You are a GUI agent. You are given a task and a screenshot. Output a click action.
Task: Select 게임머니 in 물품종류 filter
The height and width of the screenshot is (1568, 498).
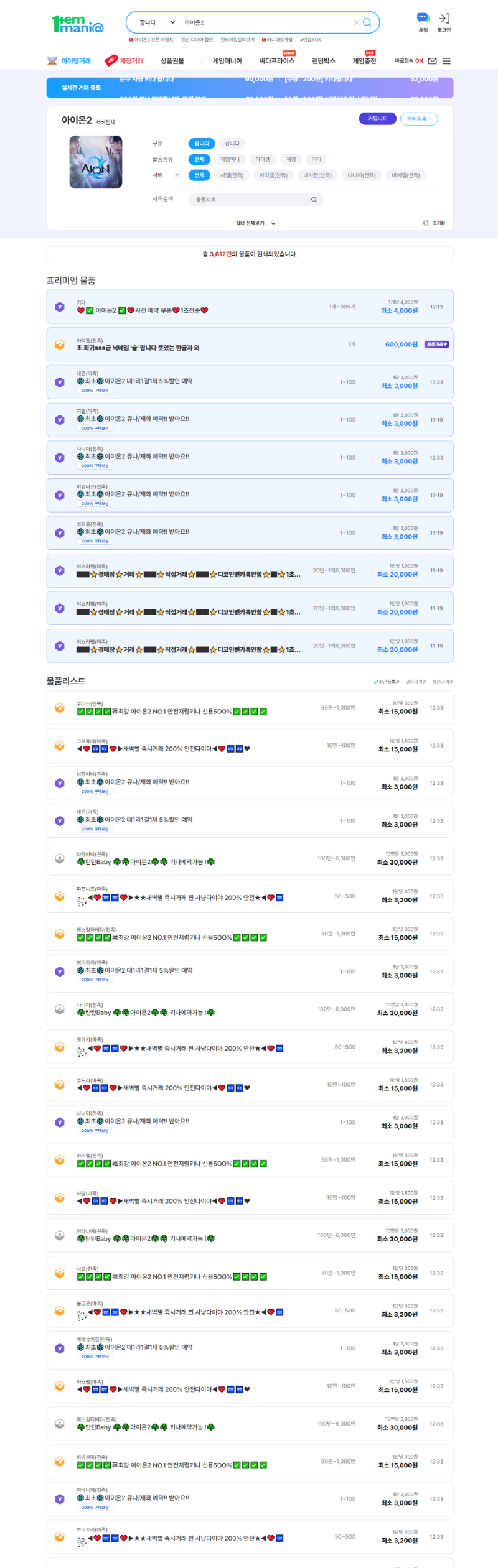pyautogui.click(x=230, y=159)
